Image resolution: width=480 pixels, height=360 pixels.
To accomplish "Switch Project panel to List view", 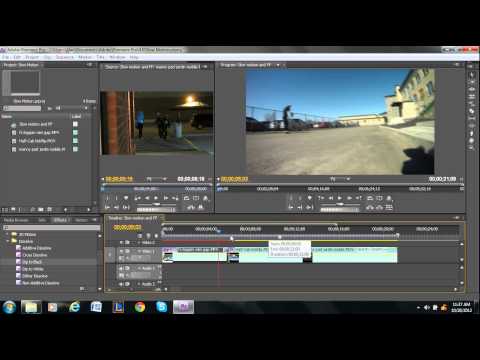I will point(5,210).
